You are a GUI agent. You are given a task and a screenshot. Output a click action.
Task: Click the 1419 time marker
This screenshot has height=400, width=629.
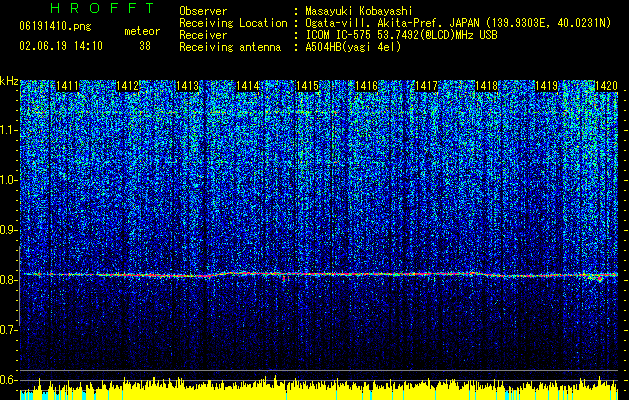pyautogui.click(x=547, y=86)
